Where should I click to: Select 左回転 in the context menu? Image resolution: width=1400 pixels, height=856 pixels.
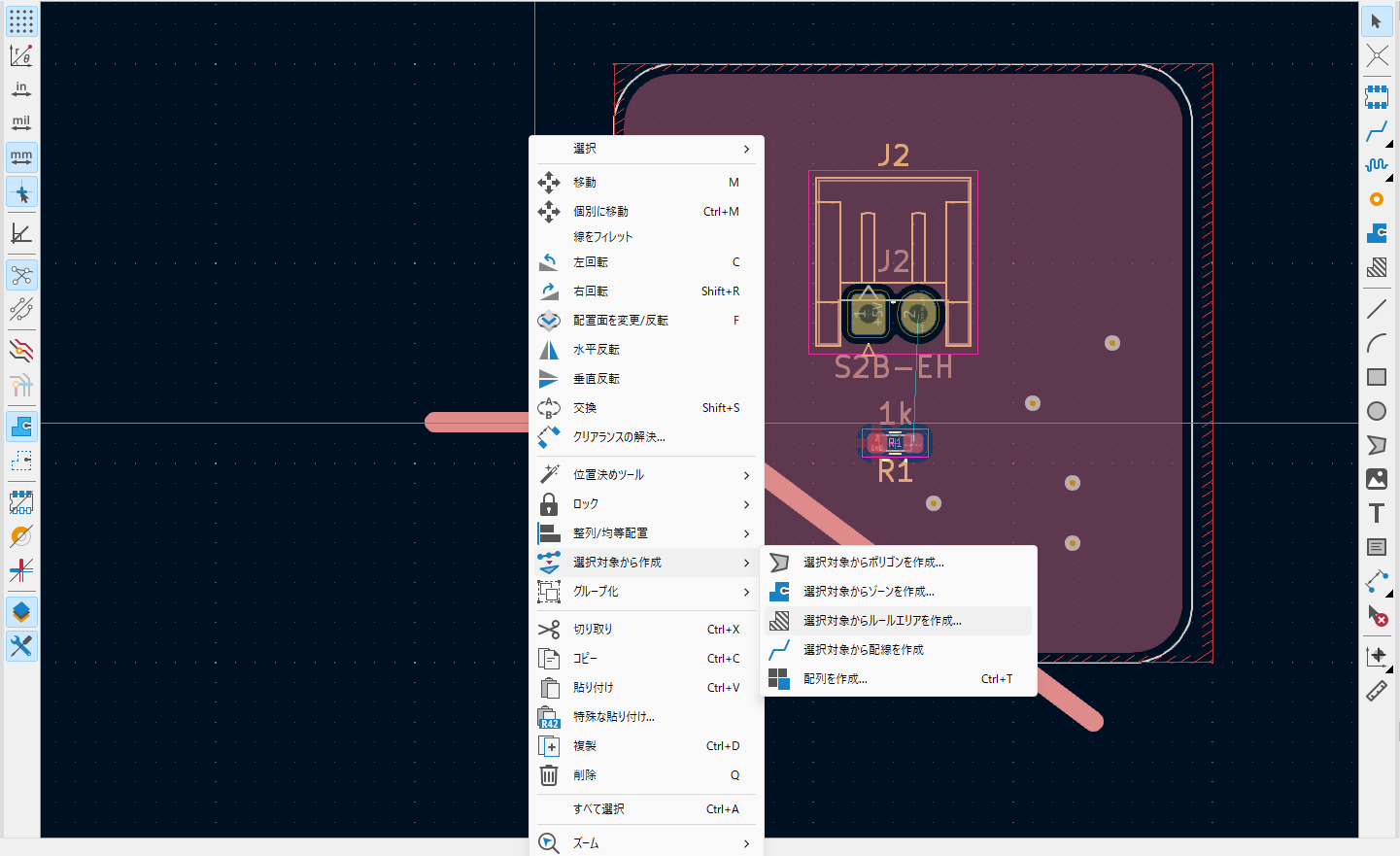click(x=646, y=262)
